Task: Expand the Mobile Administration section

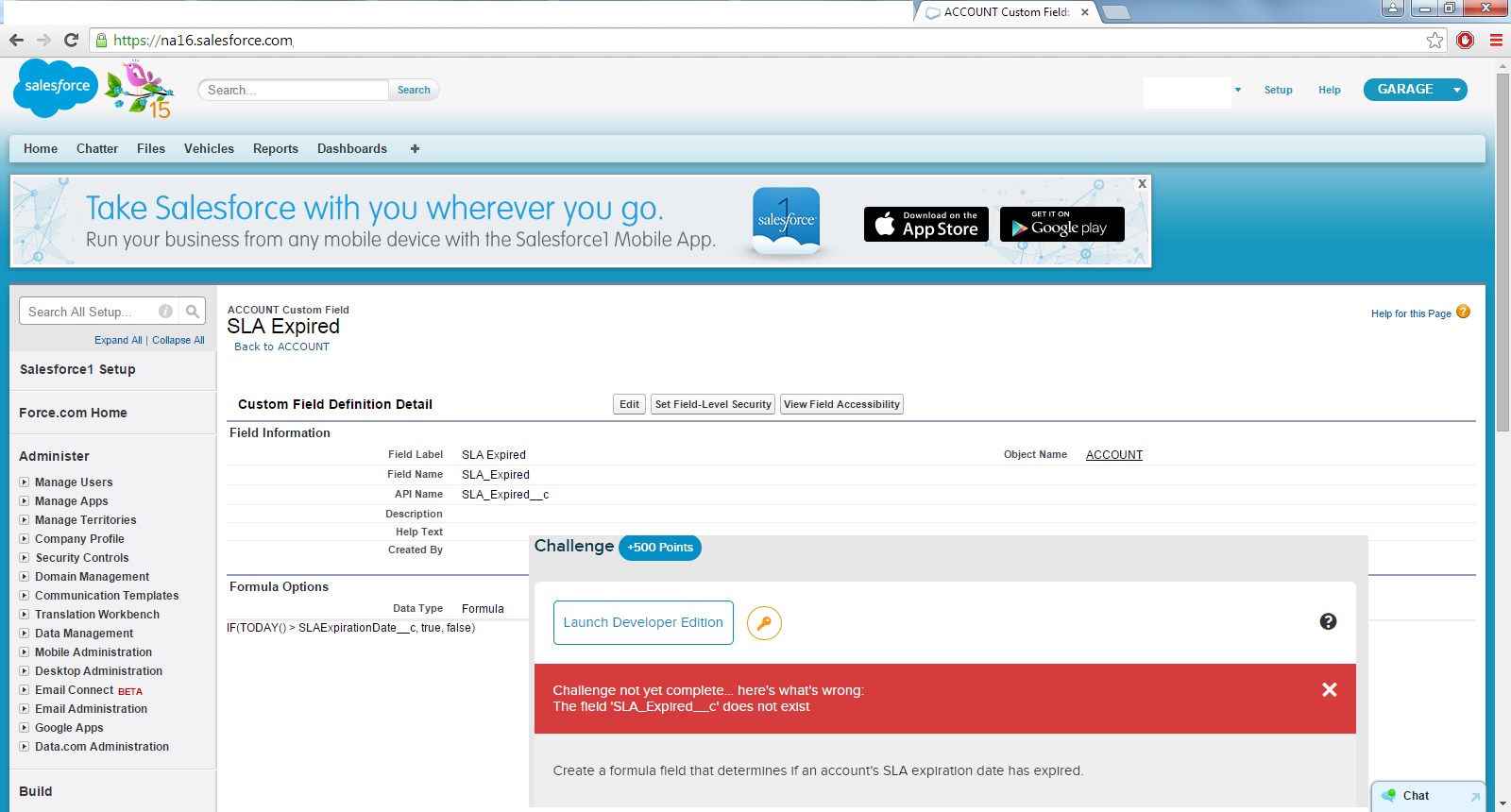Action: (x=25, y=651)
